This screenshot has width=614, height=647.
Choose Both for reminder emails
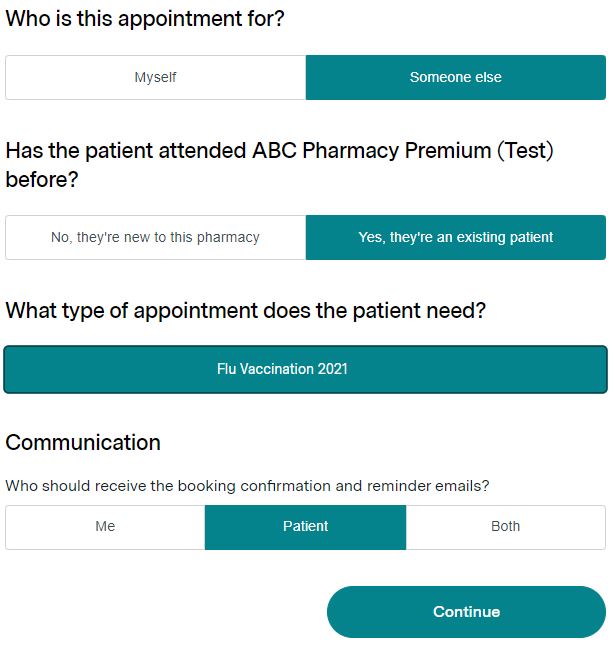coord(506,527)
